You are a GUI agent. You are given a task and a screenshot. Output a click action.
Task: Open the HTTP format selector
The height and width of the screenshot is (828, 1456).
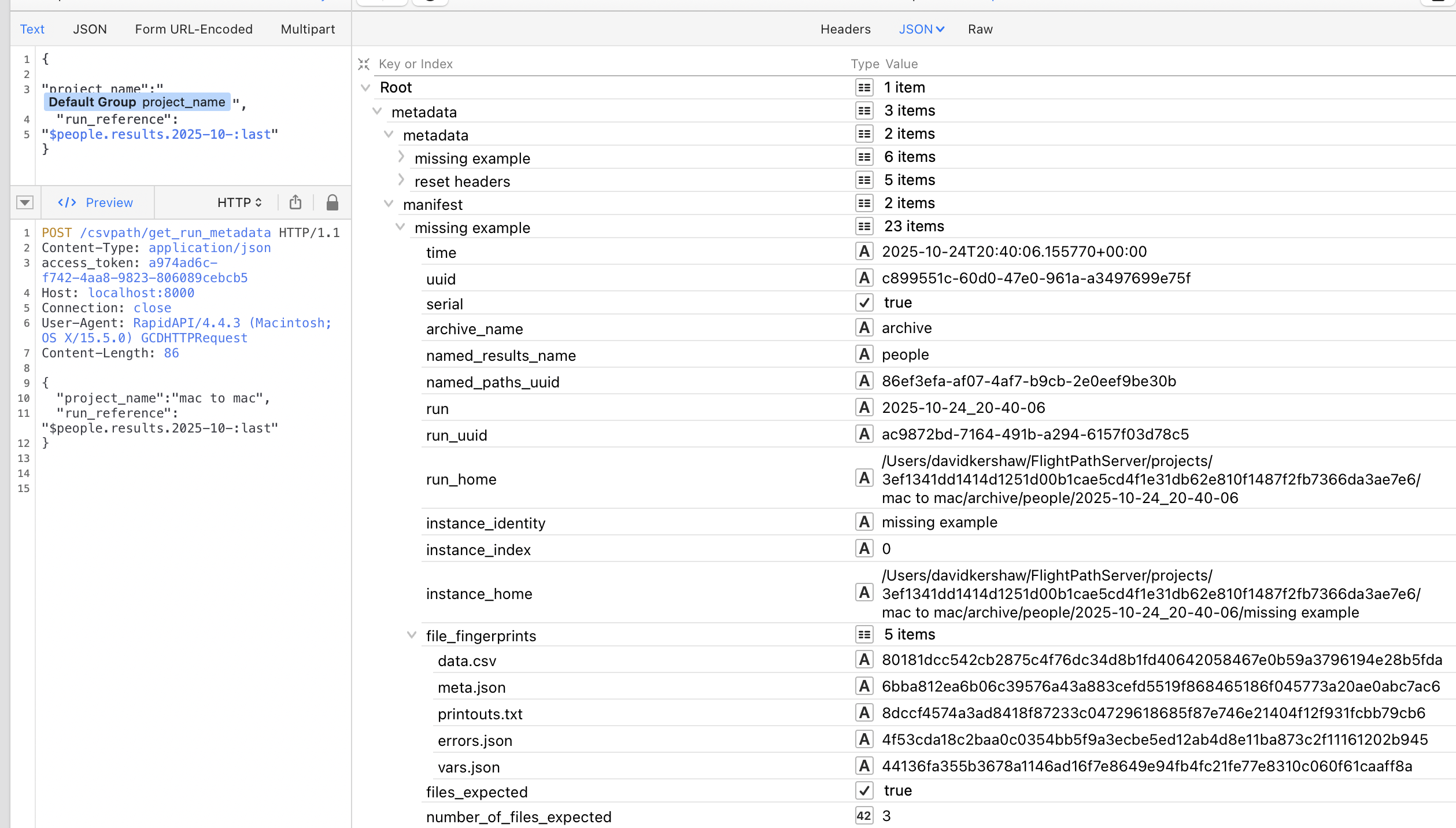click(239, 202)
